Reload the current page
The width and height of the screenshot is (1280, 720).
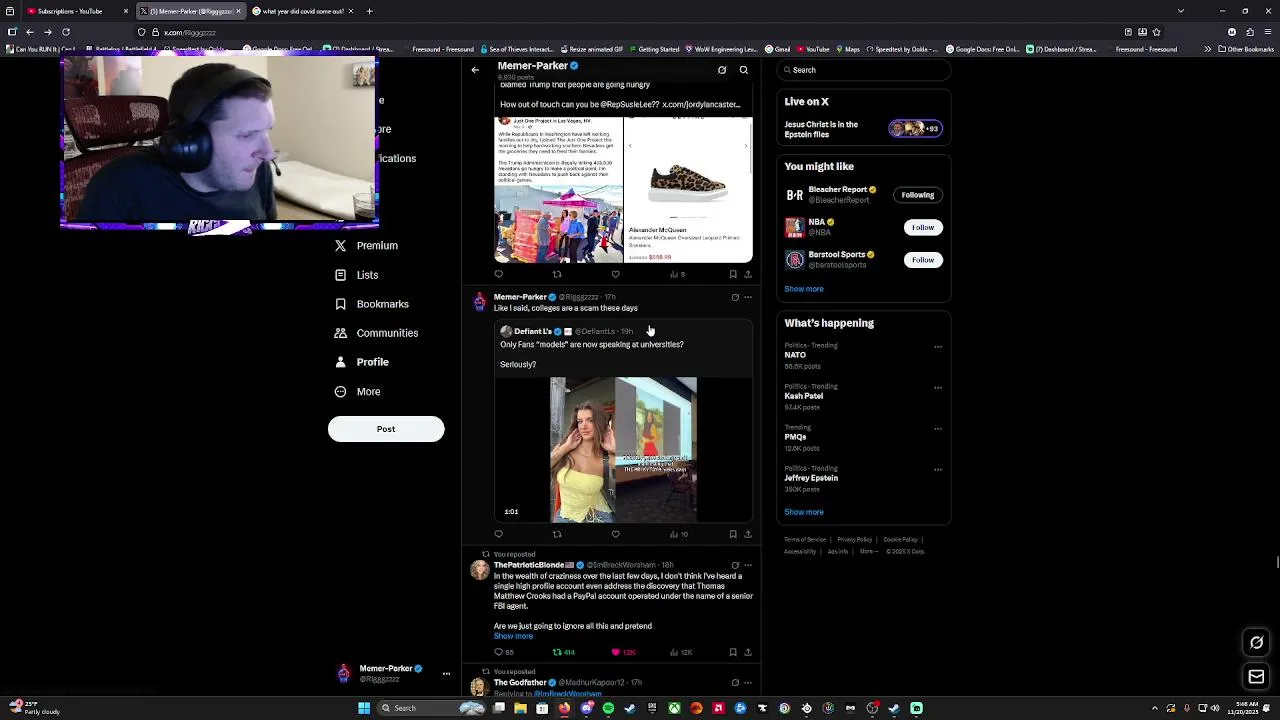click(66, 32)
